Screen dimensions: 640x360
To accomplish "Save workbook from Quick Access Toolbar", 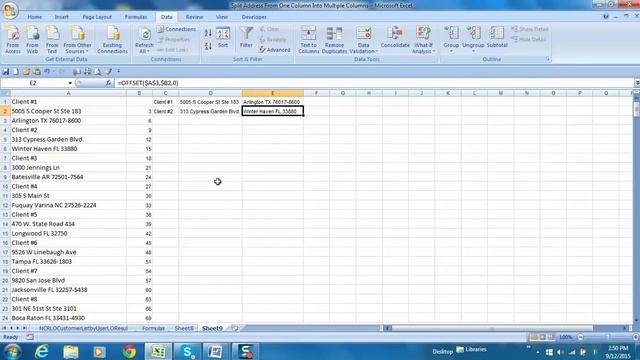I will pyautogui.click(x=6, y=71).
